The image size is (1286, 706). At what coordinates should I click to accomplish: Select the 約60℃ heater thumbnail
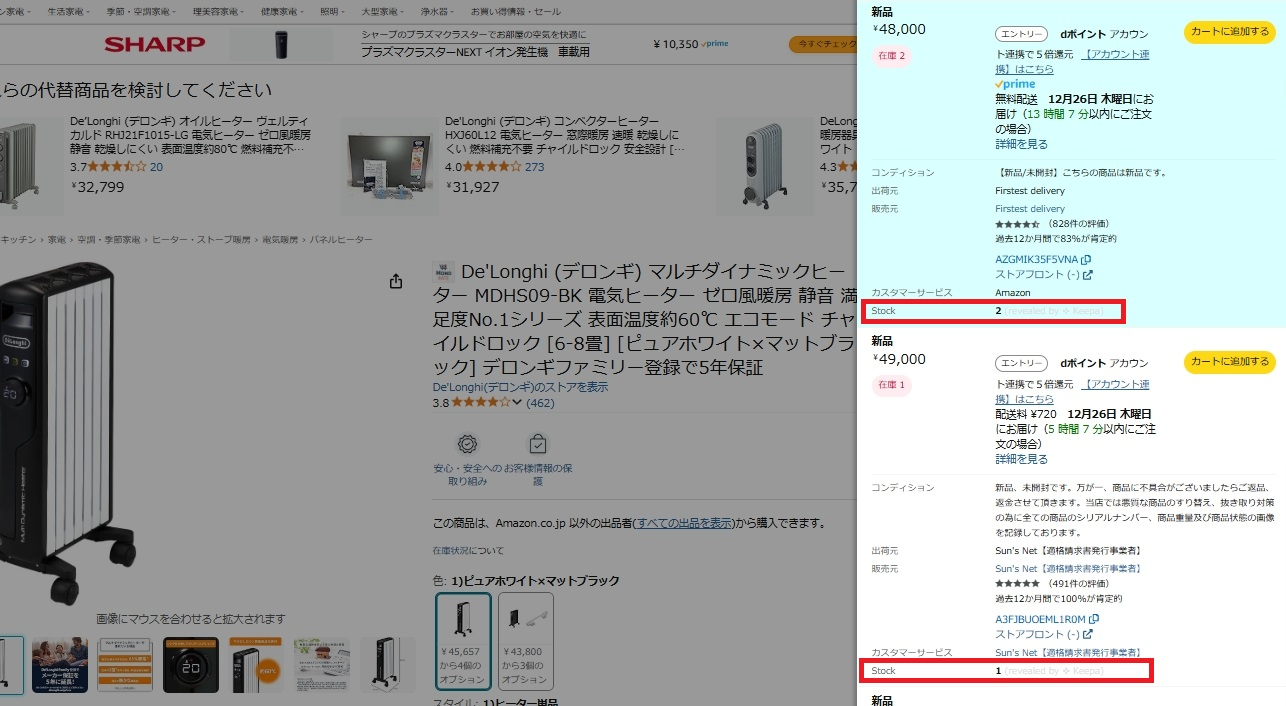(256, 665)
